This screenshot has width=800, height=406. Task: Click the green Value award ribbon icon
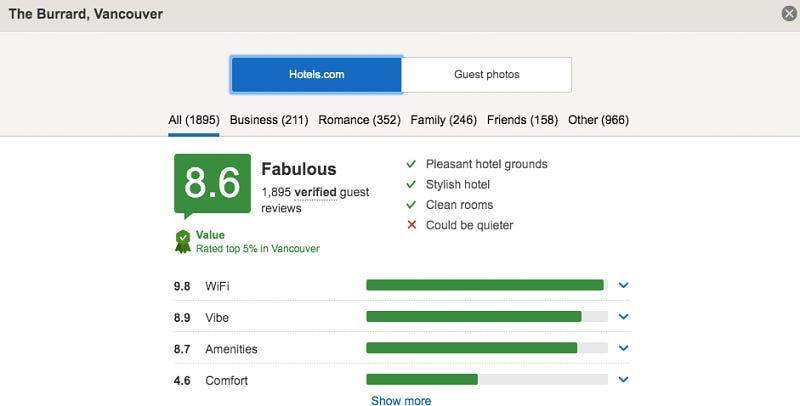182,241
